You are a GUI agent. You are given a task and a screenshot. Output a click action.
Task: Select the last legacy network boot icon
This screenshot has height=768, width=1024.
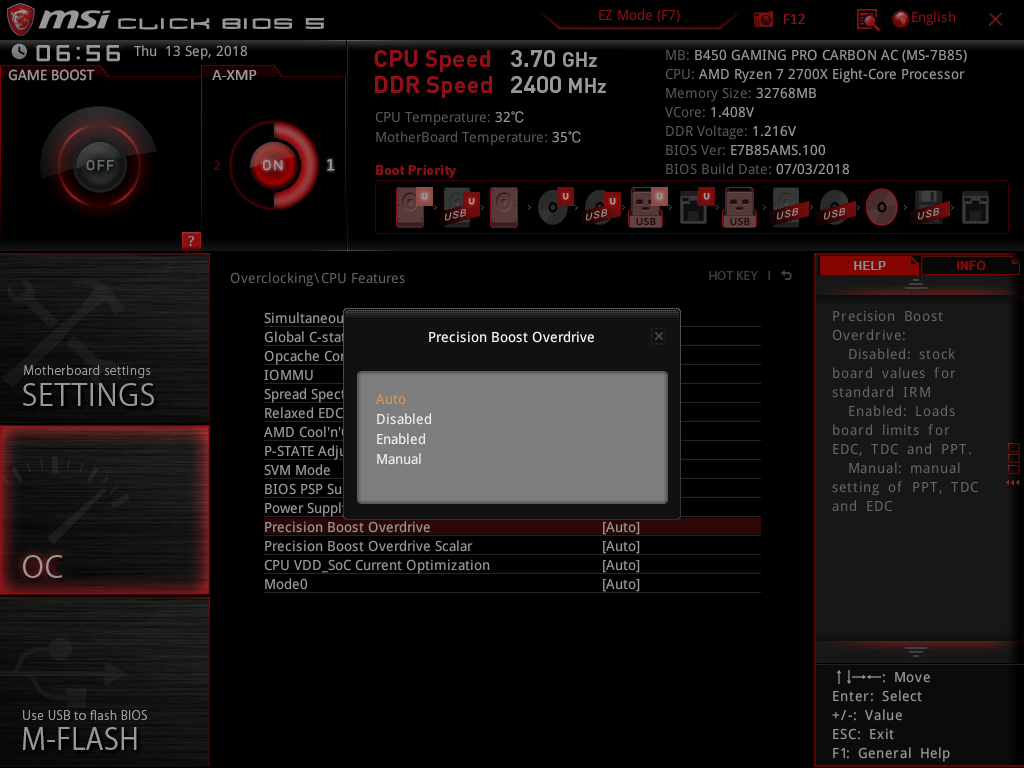point(975,208)
